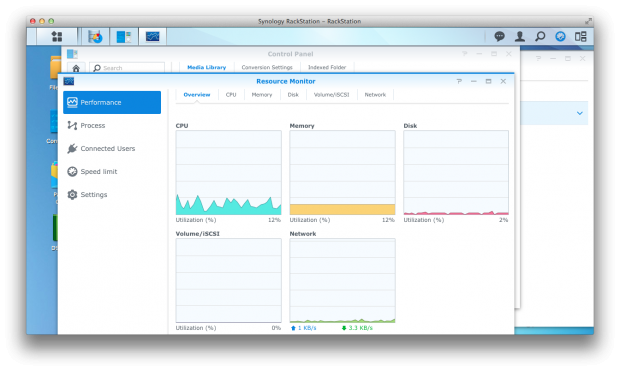The width and height of the screenshot is (620, 371).
Task: Open Media Library tab in Control Panel
Action: [206, 68]
